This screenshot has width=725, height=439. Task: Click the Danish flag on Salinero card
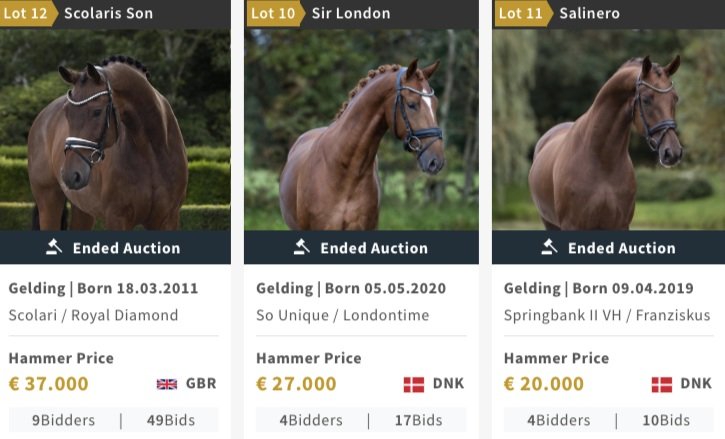click(x=662, y=384)
